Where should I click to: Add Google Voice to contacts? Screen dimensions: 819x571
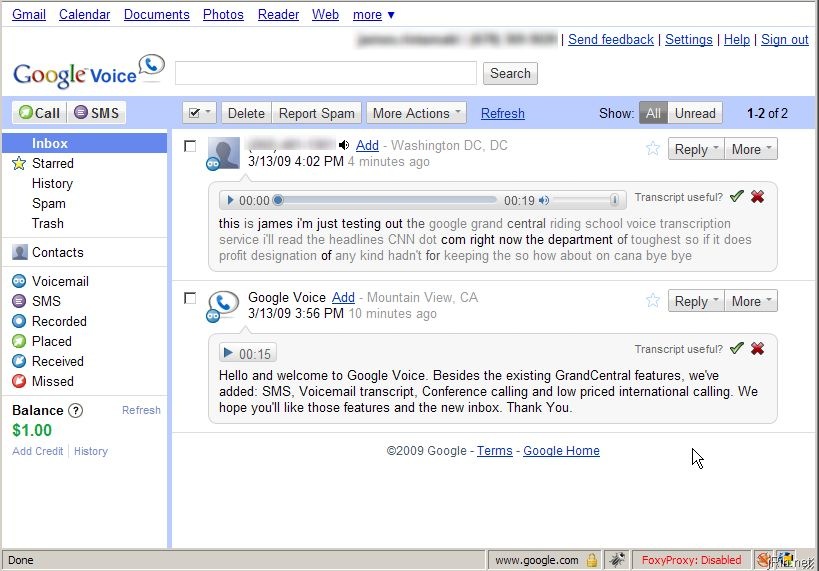tap(343, 297)
